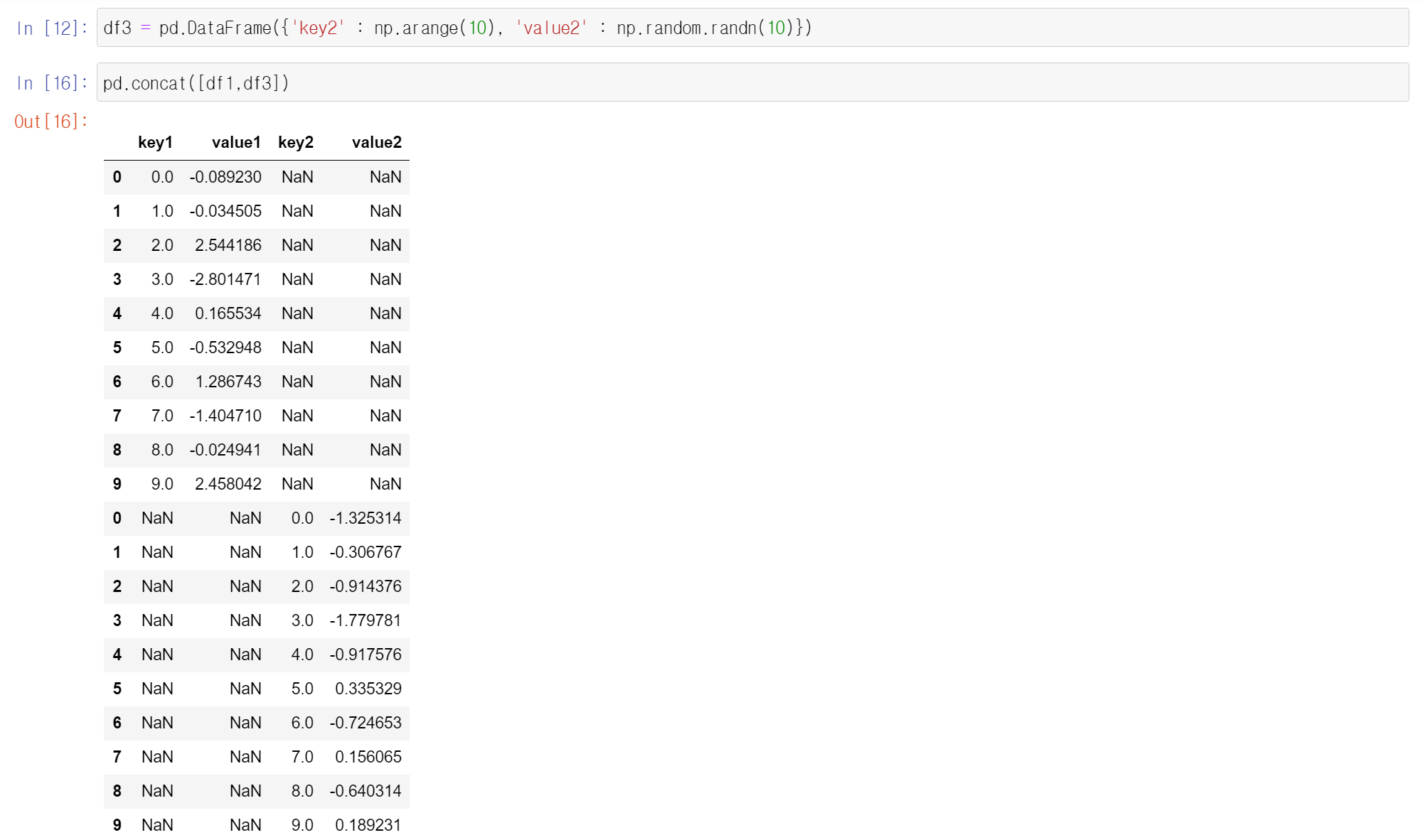Click the df3 DataFrame code cell
The width and height of the screenshot is (1425, 840).
pos(752,28)
